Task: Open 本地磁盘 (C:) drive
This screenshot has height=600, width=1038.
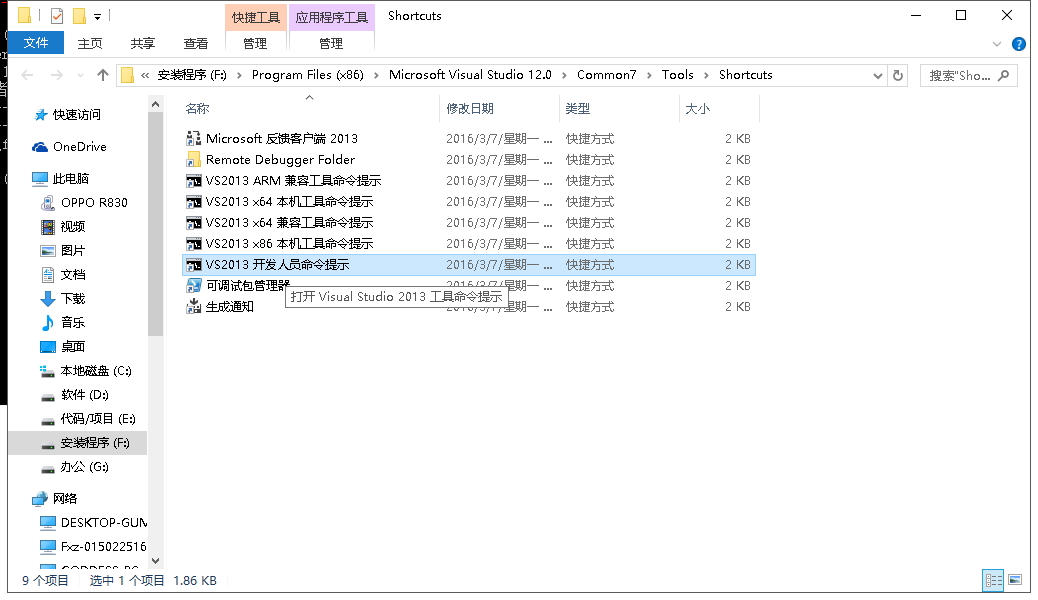Action: [x=96, y=371]
